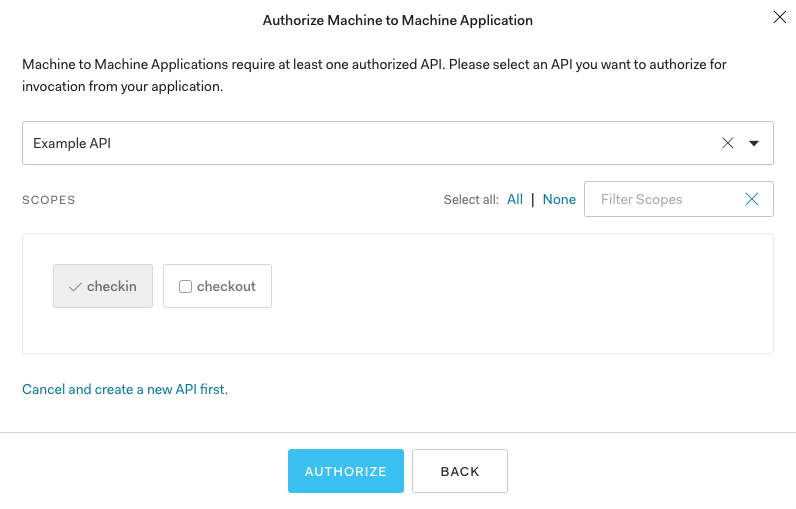Image resolution: width=796 pixels, height=509 pixels.
Task: Close the Authorize Machine to Machine dialog
Action: click(x=779, y=17)
